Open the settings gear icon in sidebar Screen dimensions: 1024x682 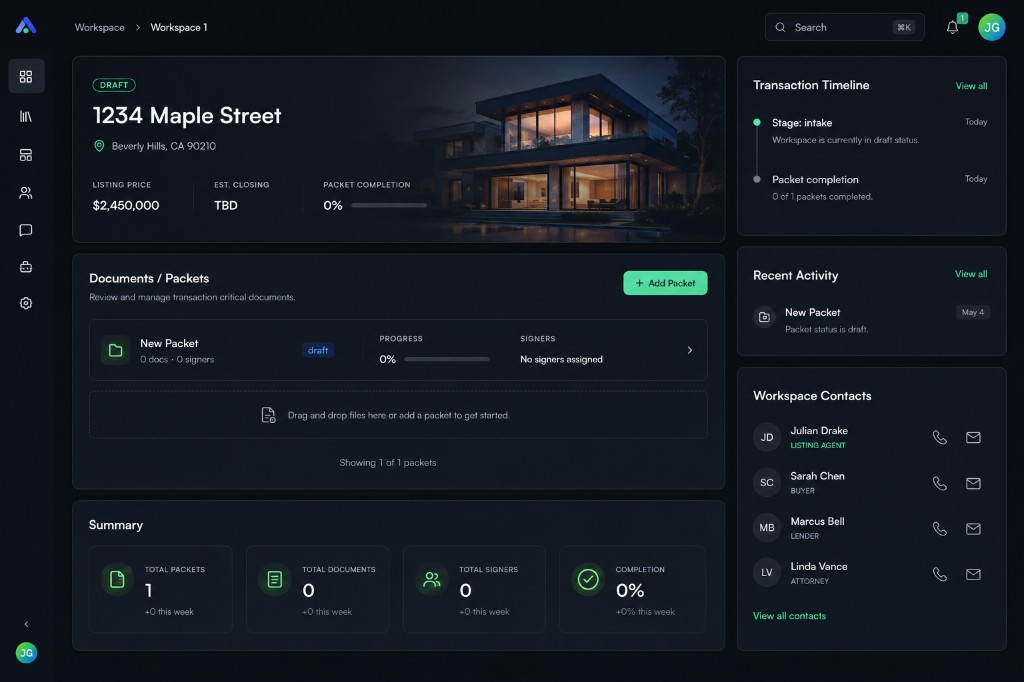pyautogui.click(x=26, y=303)
